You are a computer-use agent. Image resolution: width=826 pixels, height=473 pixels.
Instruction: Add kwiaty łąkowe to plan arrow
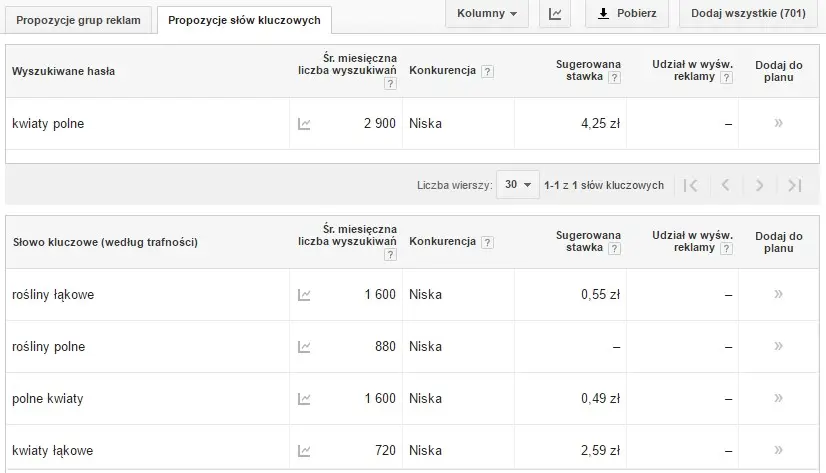(x=778, y=450)
